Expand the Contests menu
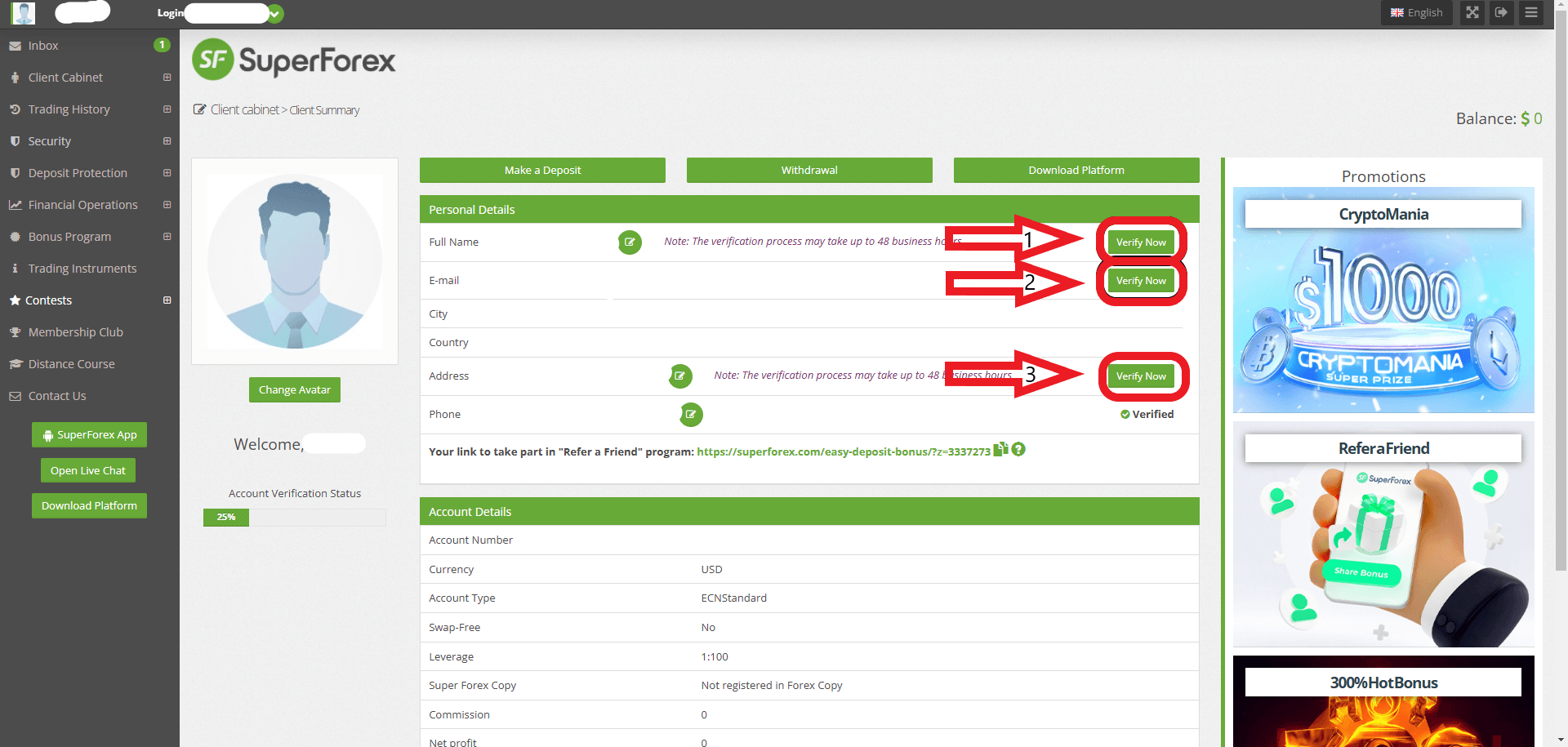Screen dimensions: 1568x747 click(167, 300)
